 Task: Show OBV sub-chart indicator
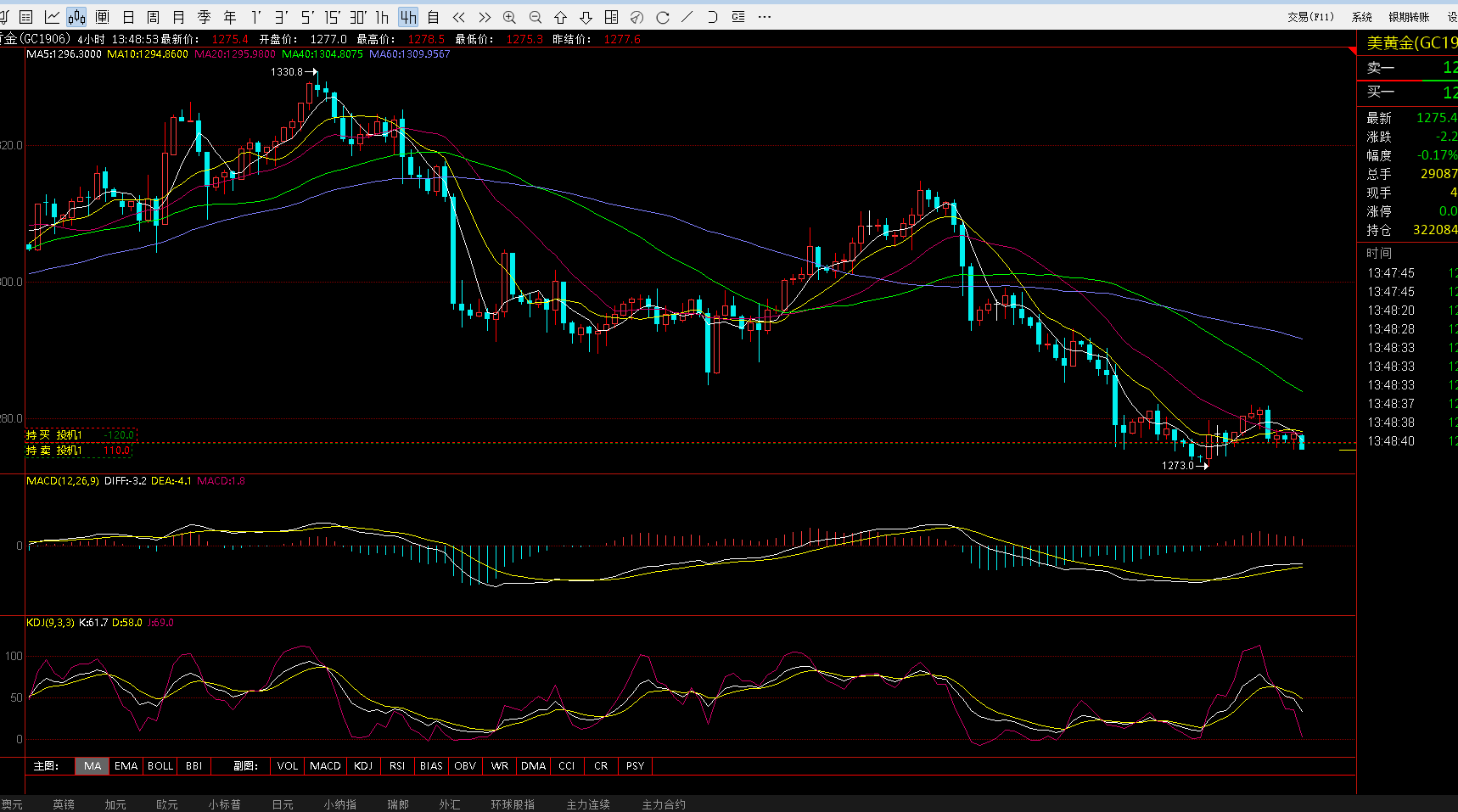click(465, 766)
